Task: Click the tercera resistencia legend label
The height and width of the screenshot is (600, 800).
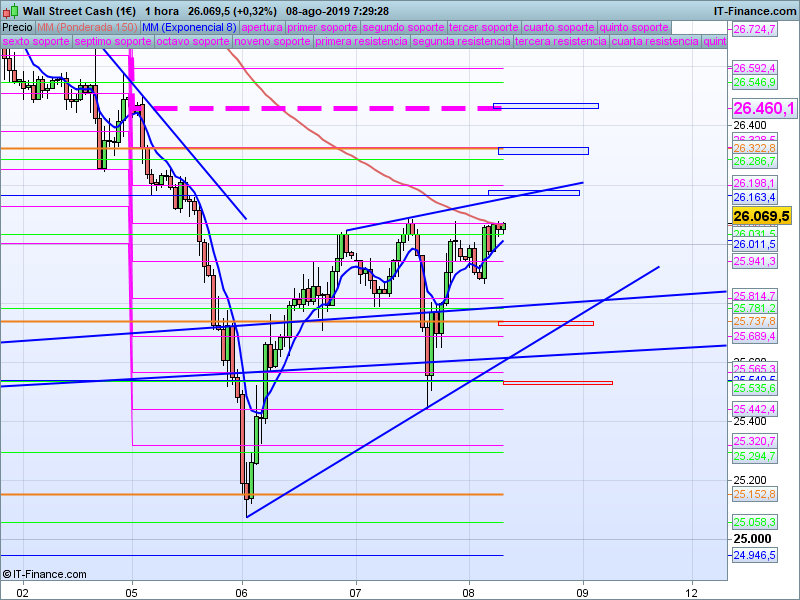Action: click(561, 41)
